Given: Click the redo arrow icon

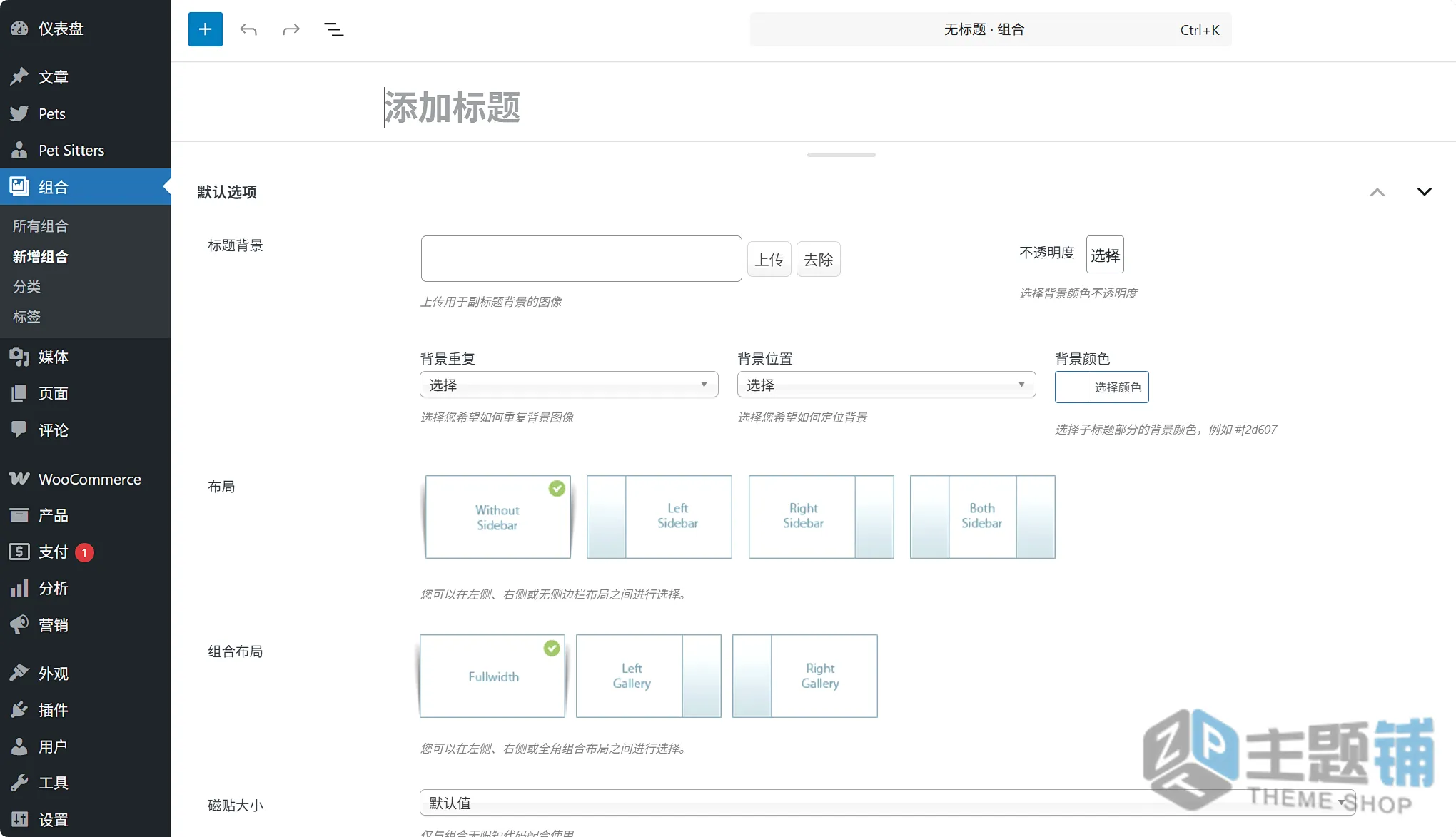Looking at the screenshot, I should (x=291, y=29).
